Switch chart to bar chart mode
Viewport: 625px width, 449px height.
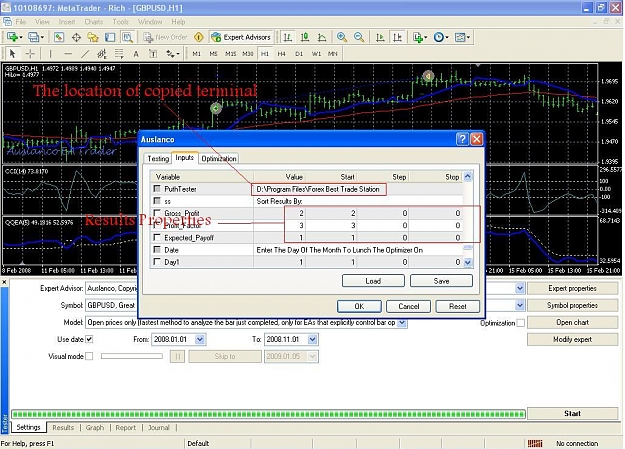tap(287, 37)
